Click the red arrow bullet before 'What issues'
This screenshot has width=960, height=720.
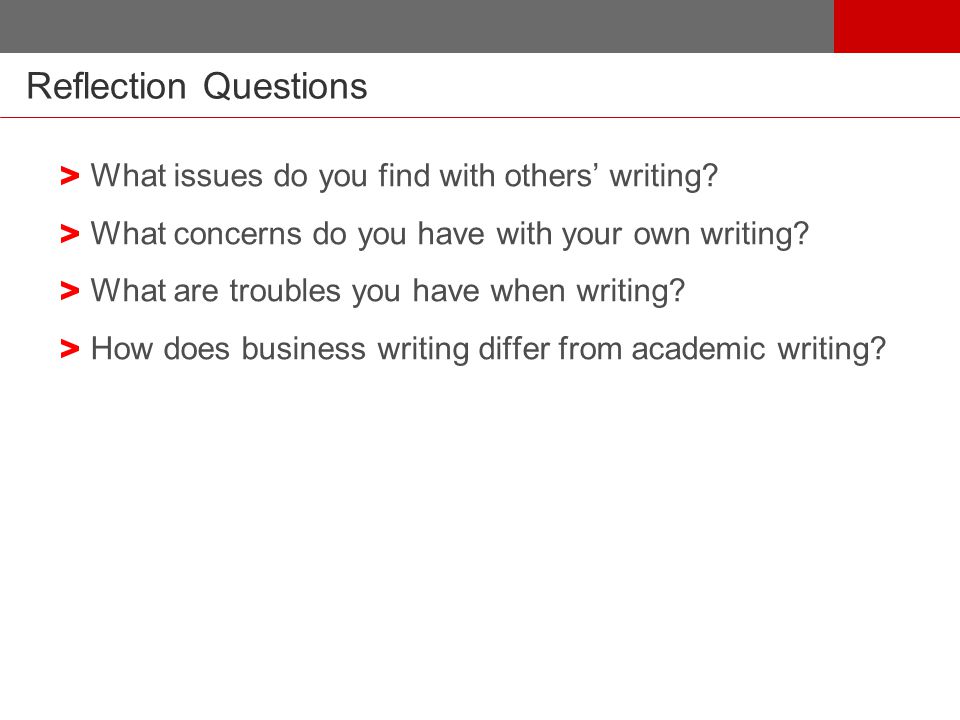tap(70, 176)
